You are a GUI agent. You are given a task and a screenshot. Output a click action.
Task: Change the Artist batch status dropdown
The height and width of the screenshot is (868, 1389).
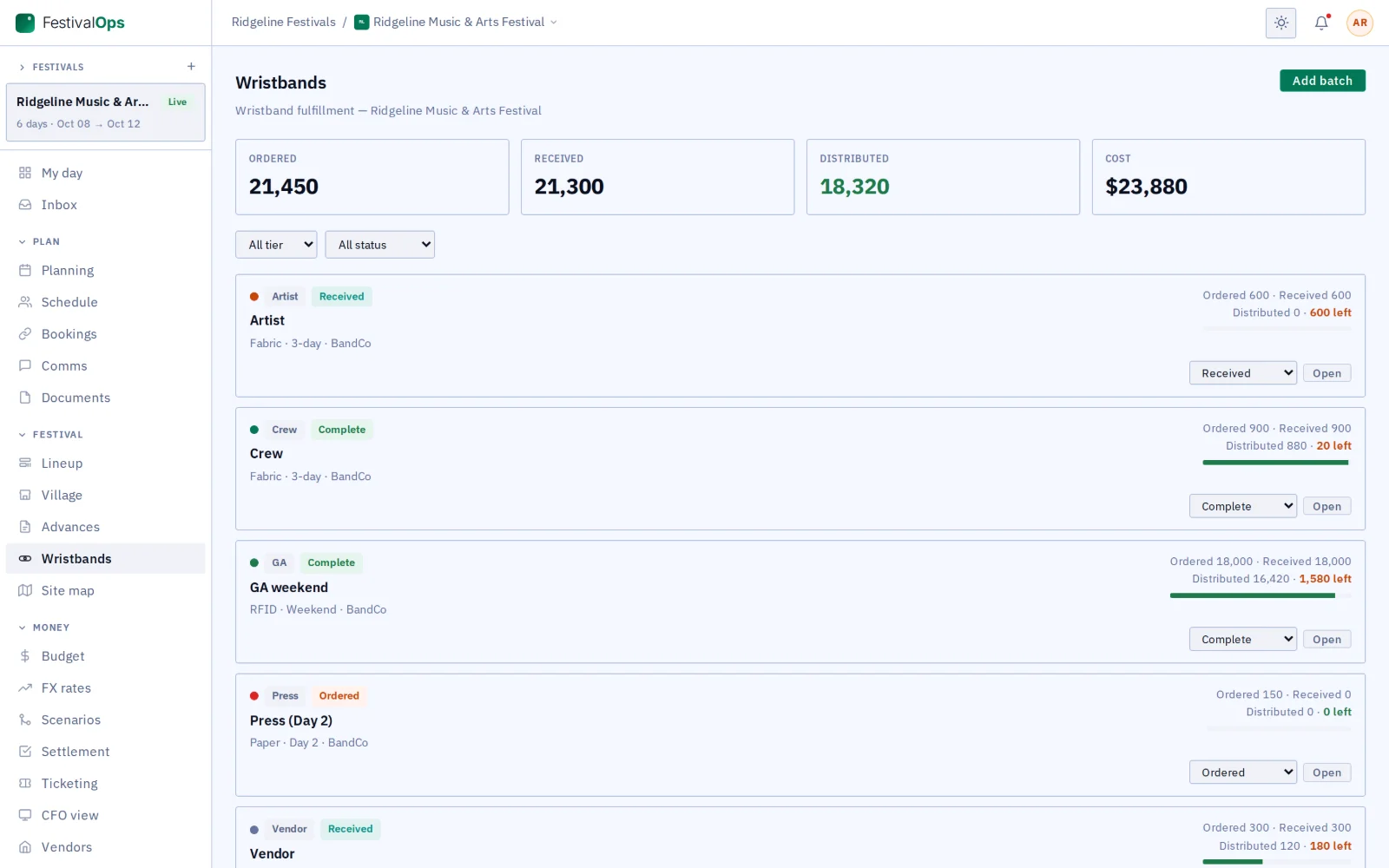[x=1242, y=373]
